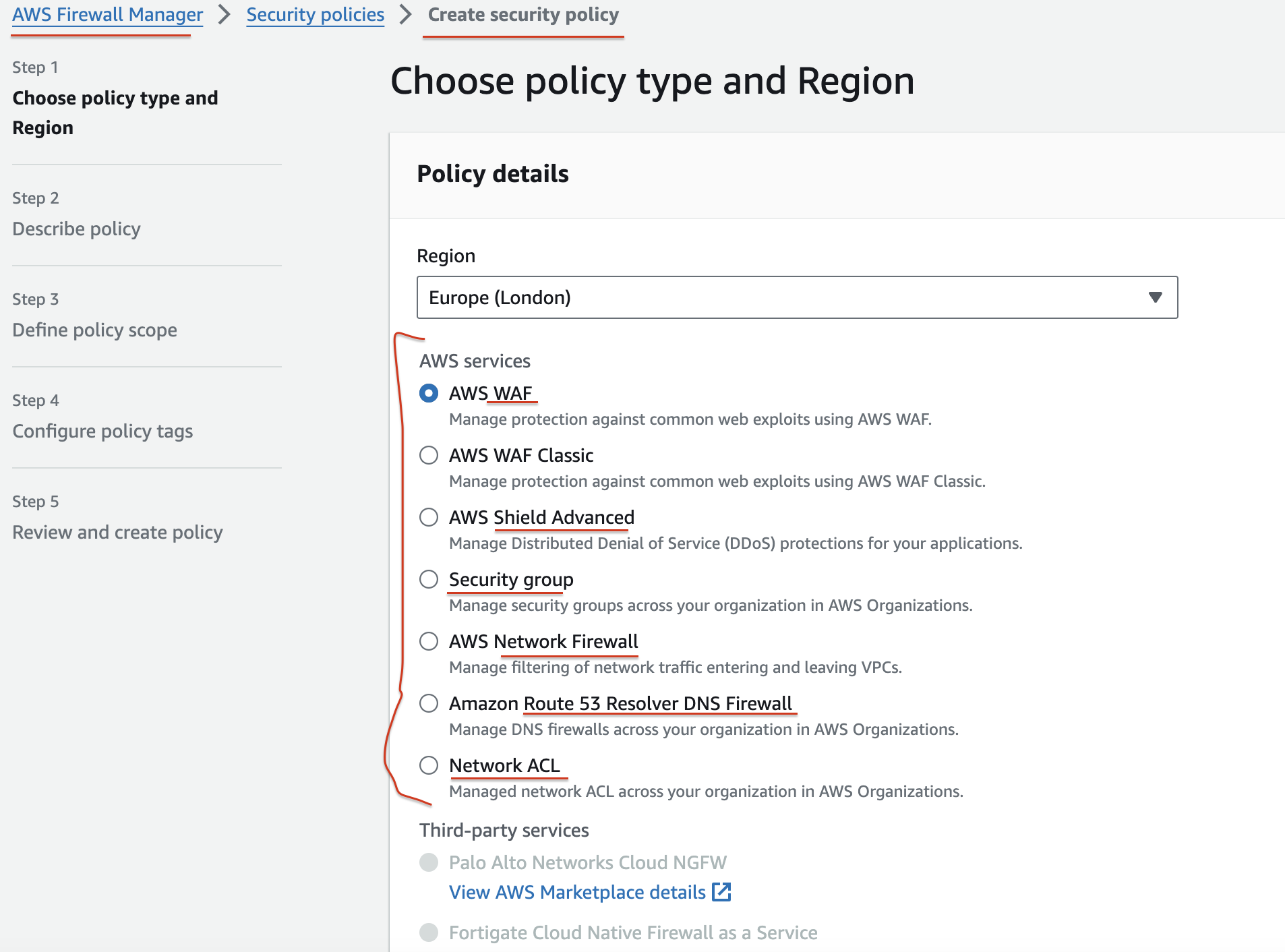Select Fortigate Cloud Native Firewall option
This screenshot has width=1285, height=952.
tap(429, 932)
